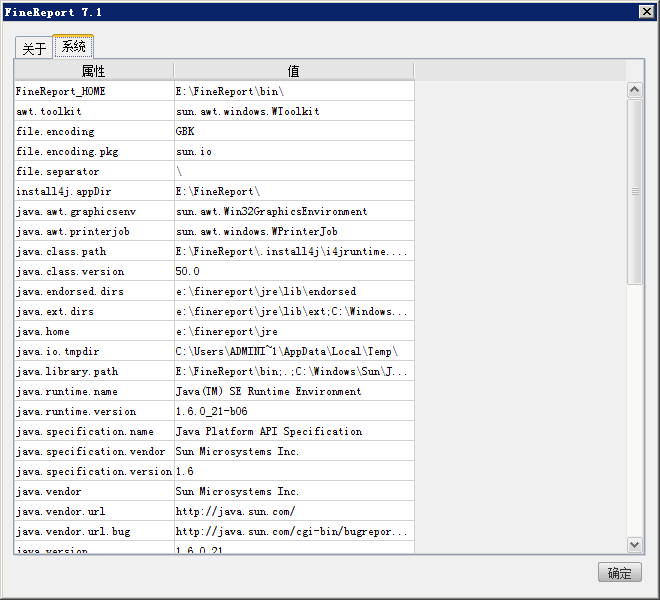This screenshot has height=600, width=660.
Task: Click Sun Microsystems value of java.specification.vendor
Action: [294, 451]
